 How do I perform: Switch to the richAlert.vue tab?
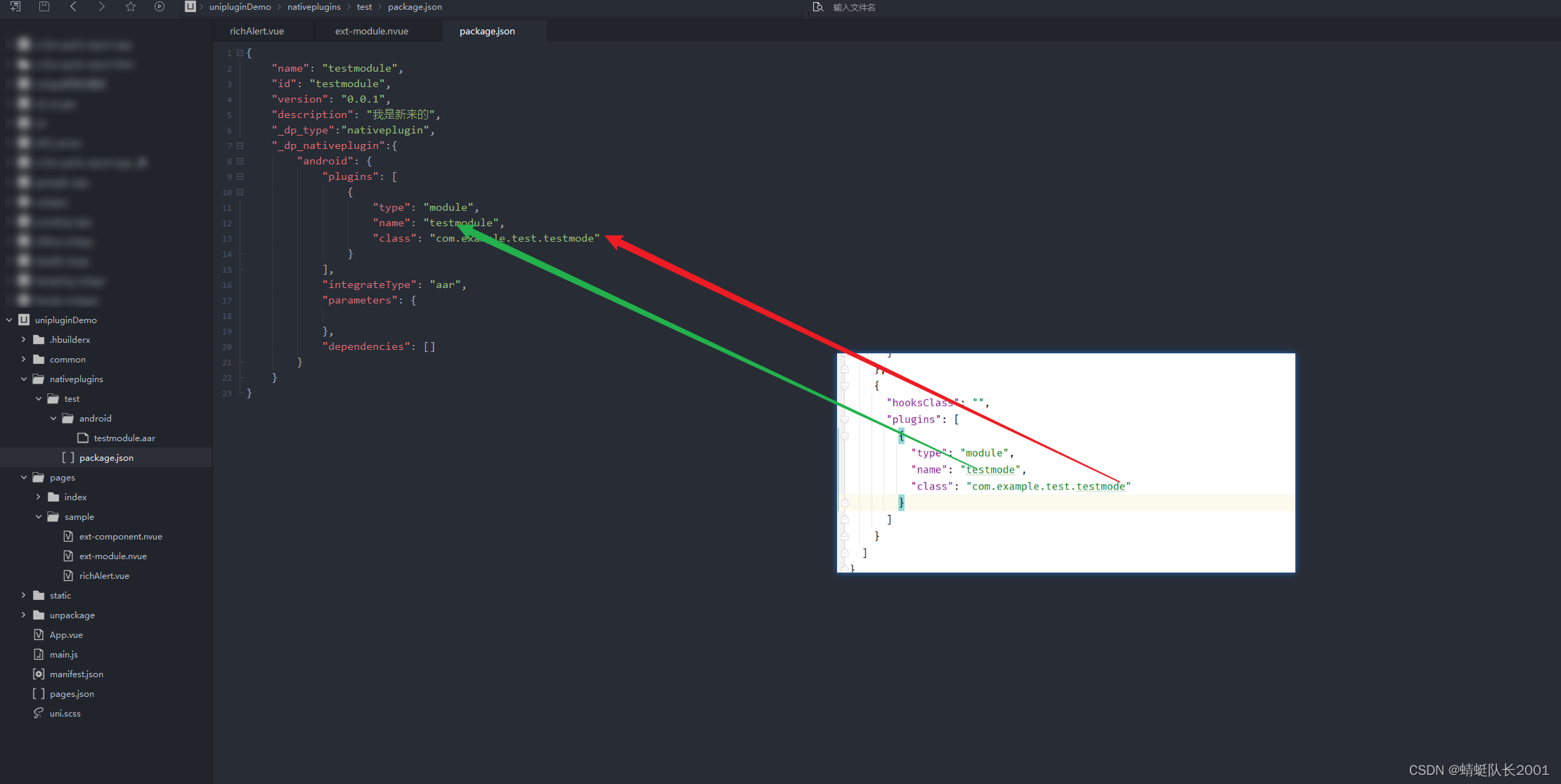point(257,31)
